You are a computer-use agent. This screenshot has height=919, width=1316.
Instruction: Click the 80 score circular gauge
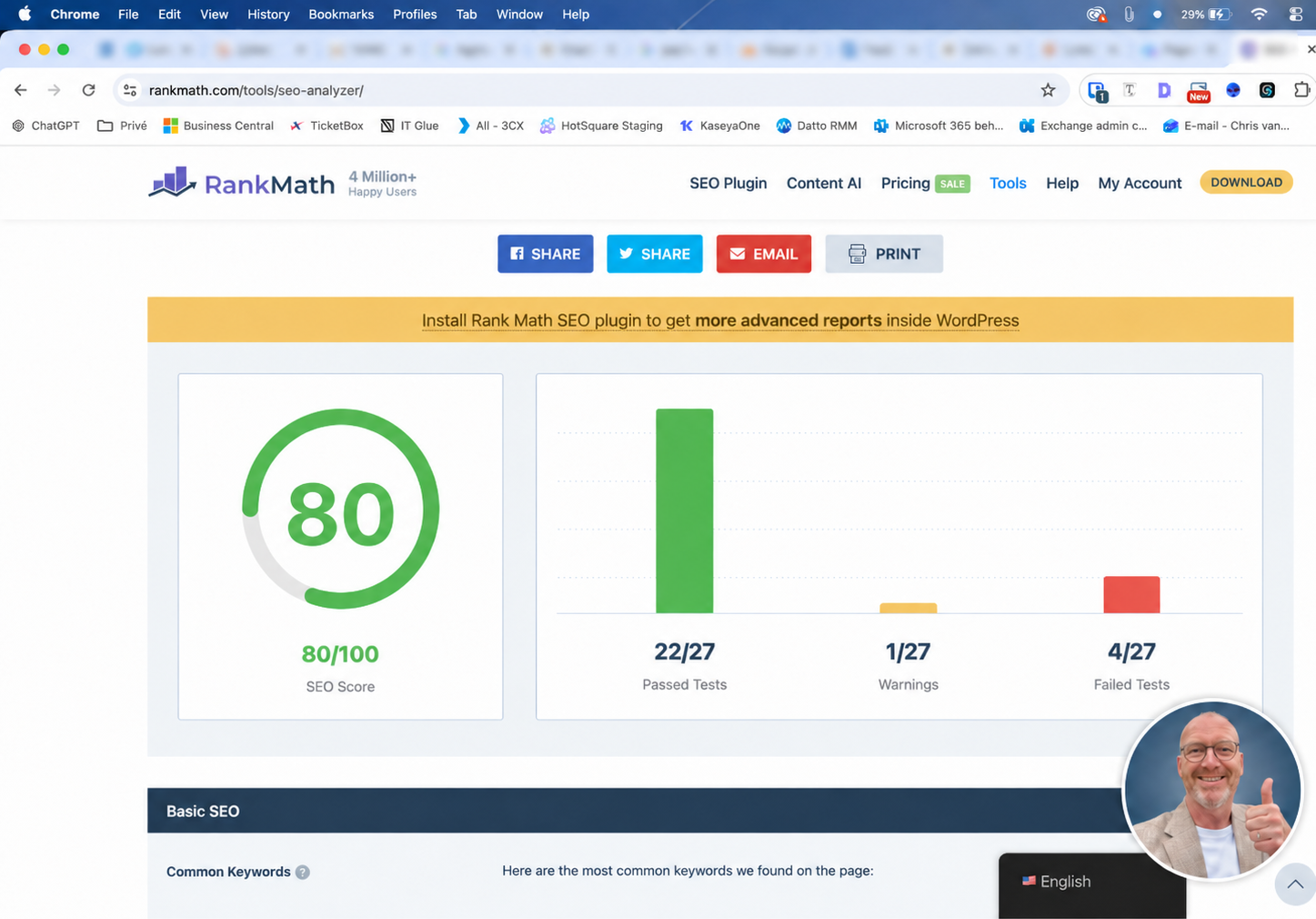click(x=341, y=509)
